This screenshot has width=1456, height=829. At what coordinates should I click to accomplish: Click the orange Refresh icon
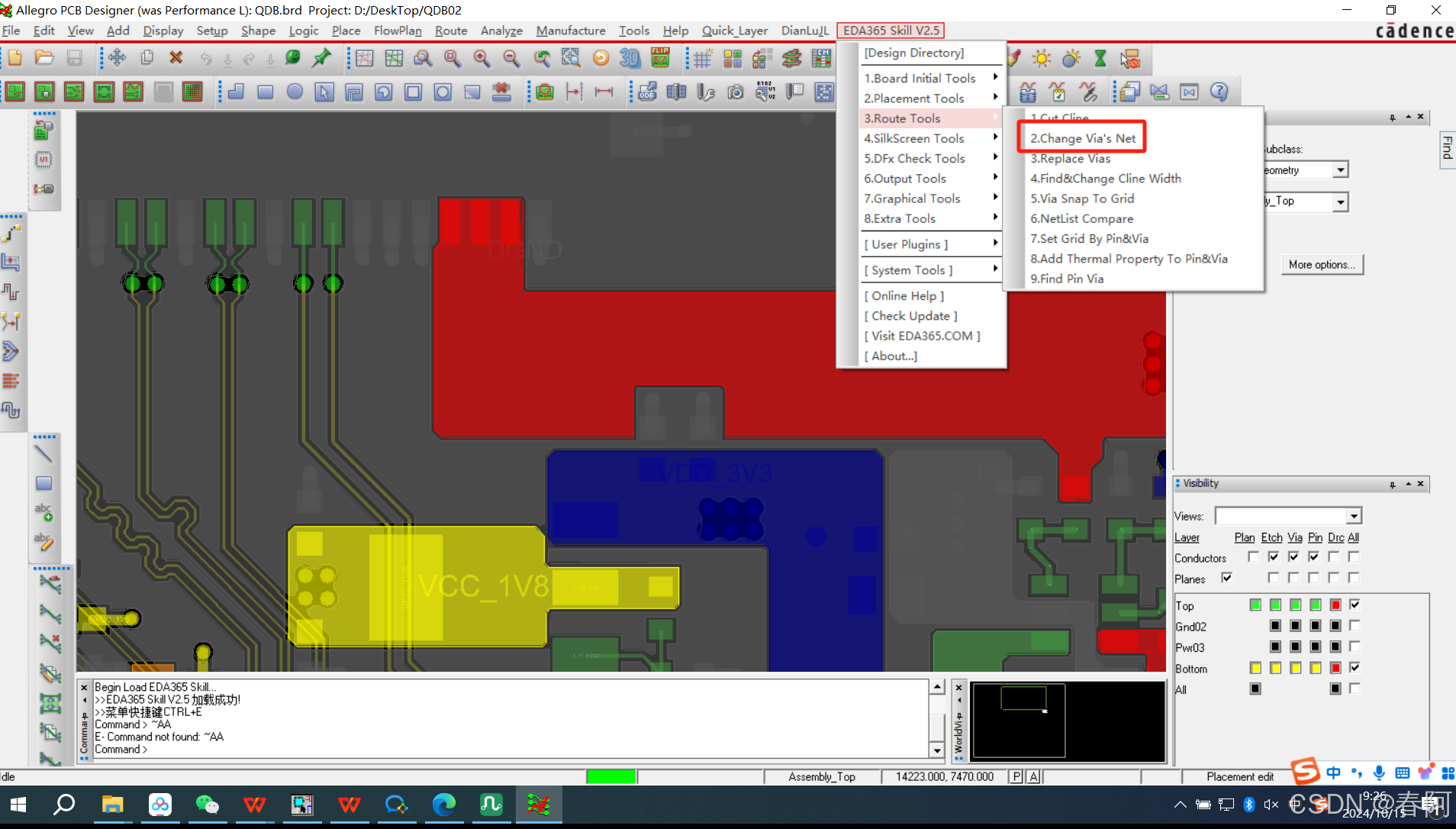(601, 58)
